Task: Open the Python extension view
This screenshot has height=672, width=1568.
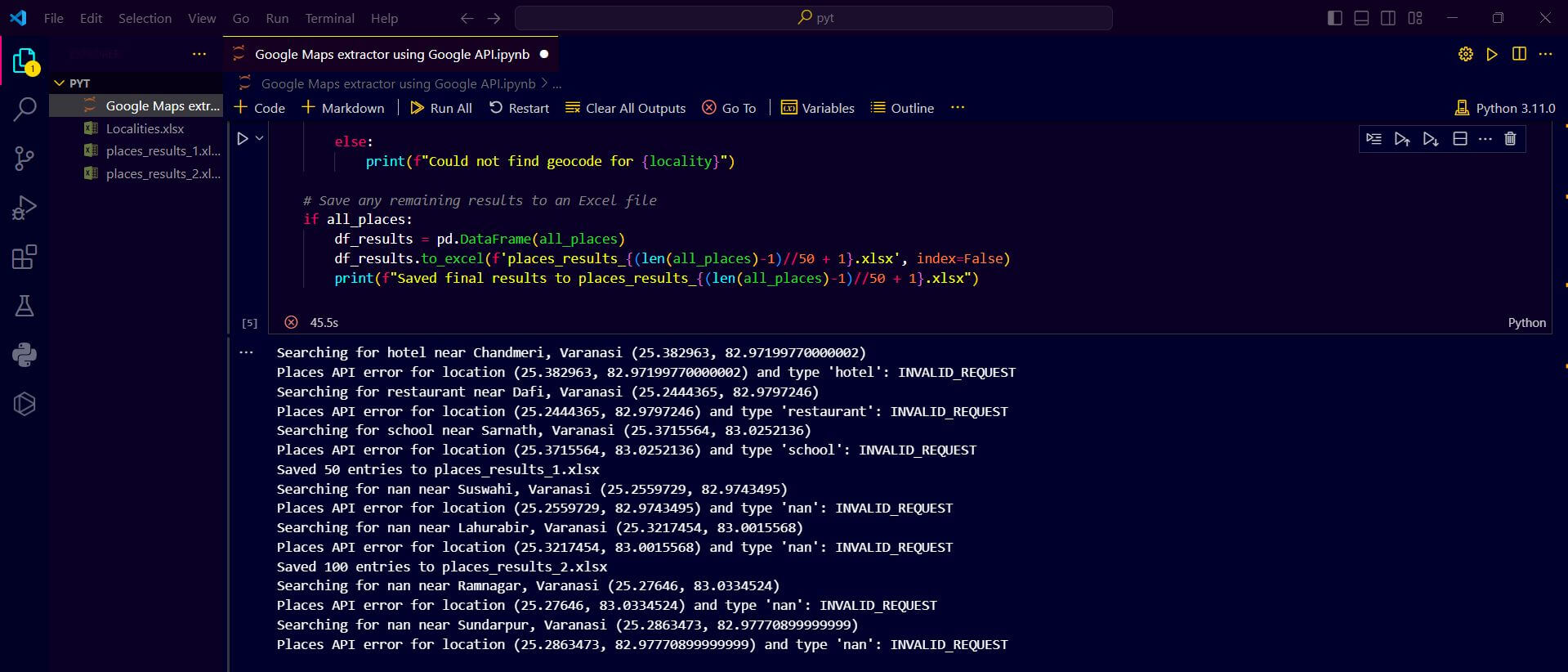Action: [25, 355]
